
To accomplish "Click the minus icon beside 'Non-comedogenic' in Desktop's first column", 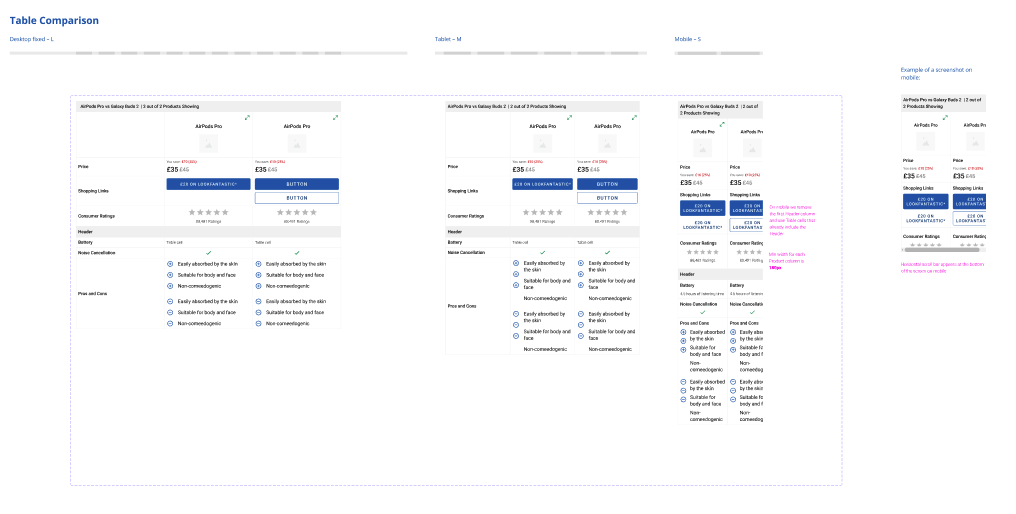I will [170, 323].
